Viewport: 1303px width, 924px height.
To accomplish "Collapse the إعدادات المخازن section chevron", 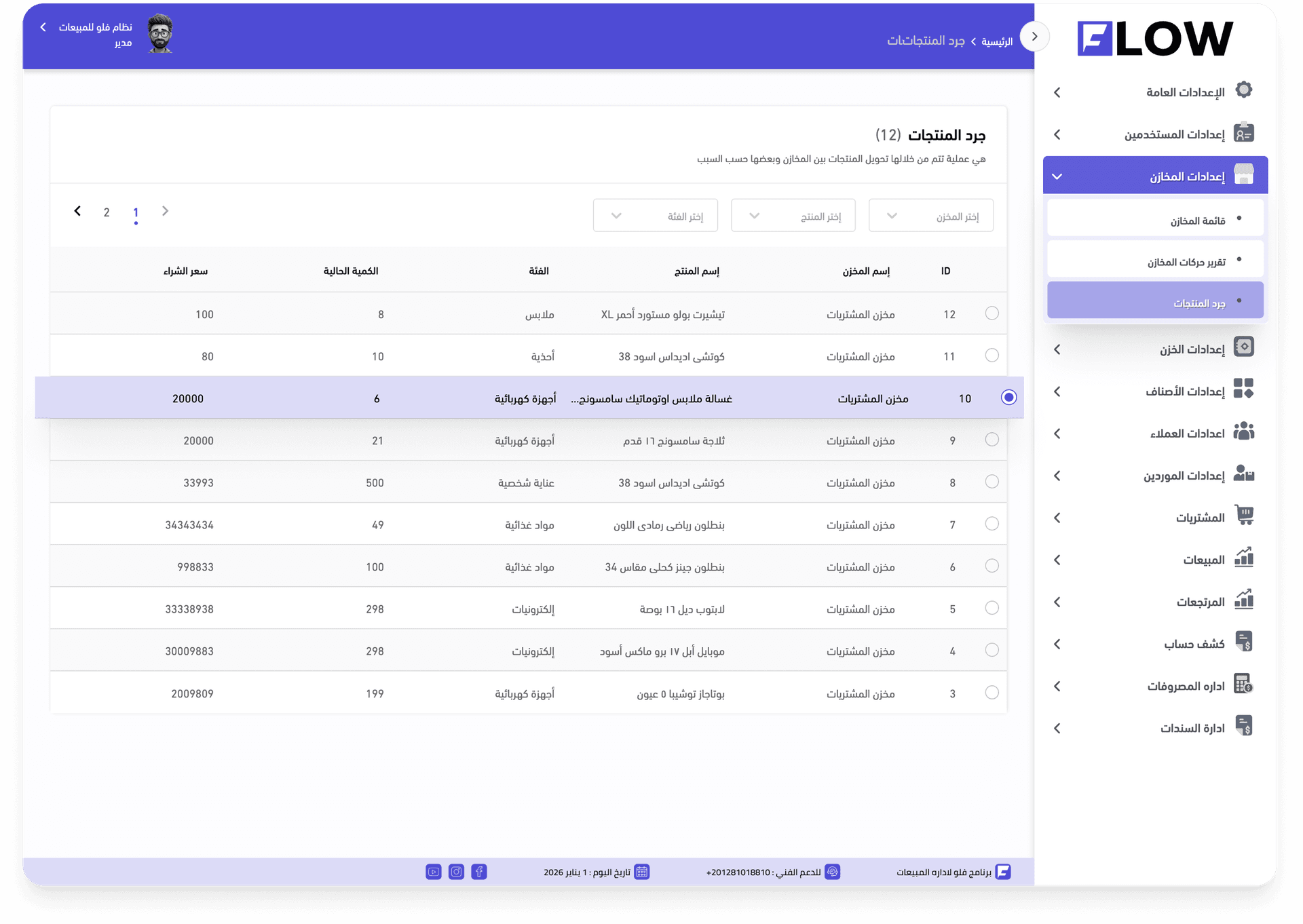I will coord(1057,175).
